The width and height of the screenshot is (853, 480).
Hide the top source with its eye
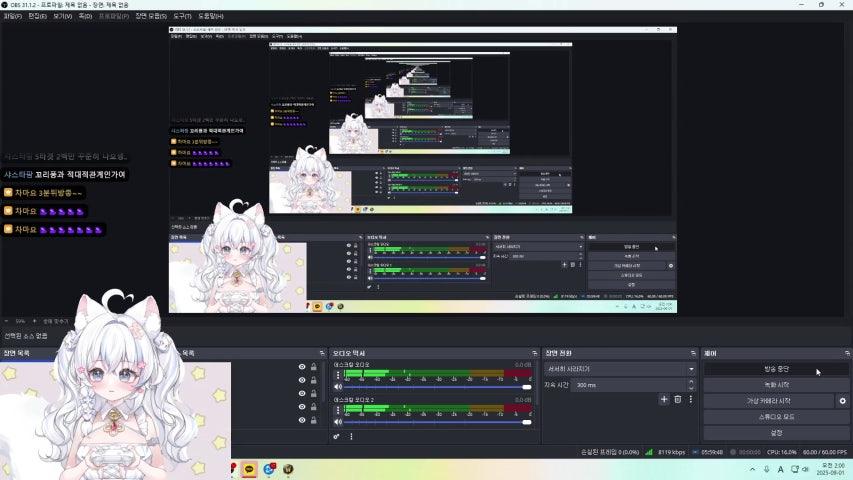[302, 367]
